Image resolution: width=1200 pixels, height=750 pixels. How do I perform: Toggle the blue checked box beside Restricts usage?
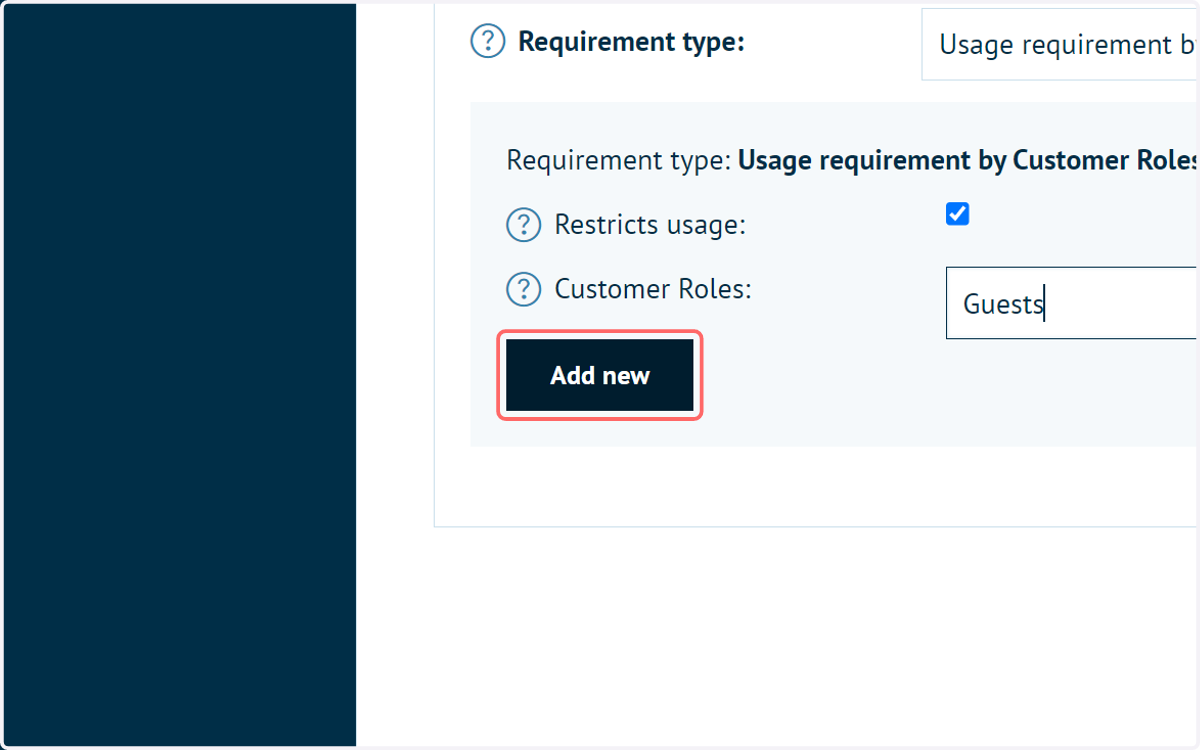click(957, 214)
